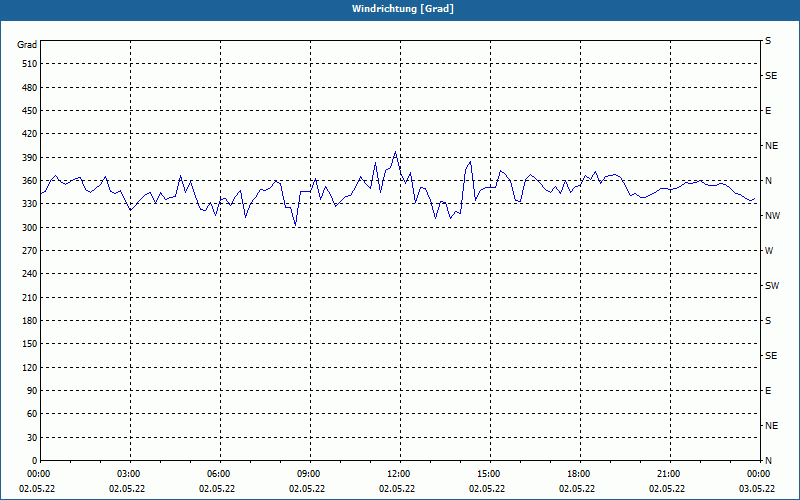Select the 60 y-axis value
The width and height of the screenshot is (800, 500).
click(x=32, y=414)
